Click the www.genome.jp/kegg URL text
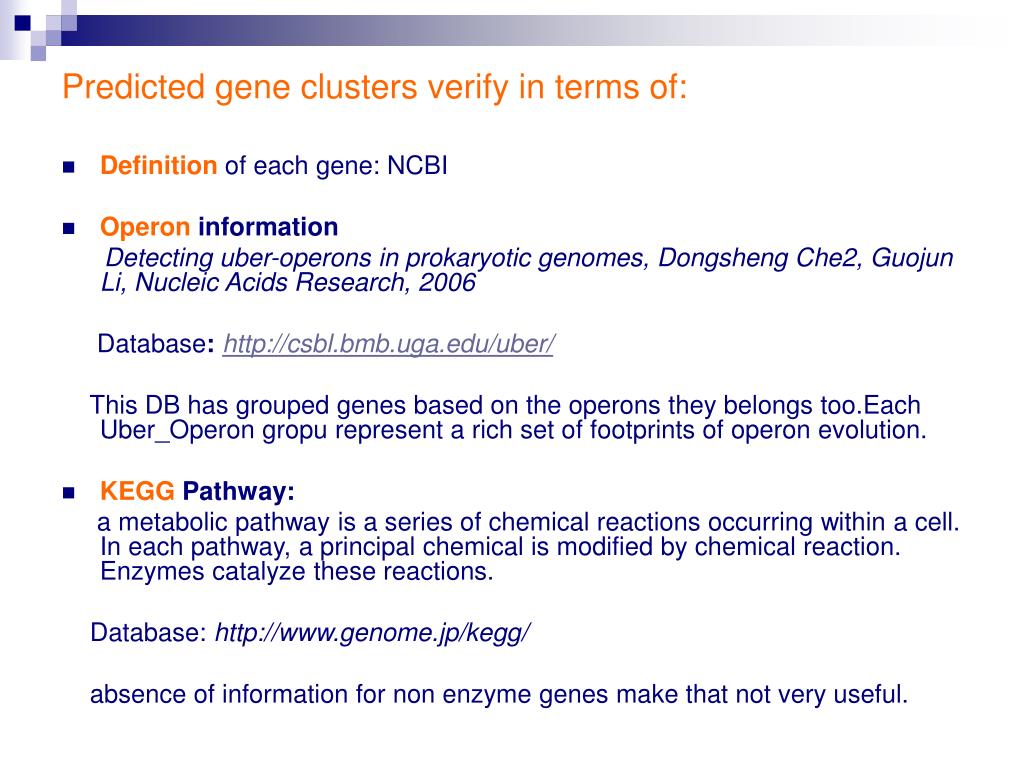This screenshot has height=768, width=1024. 373,633
